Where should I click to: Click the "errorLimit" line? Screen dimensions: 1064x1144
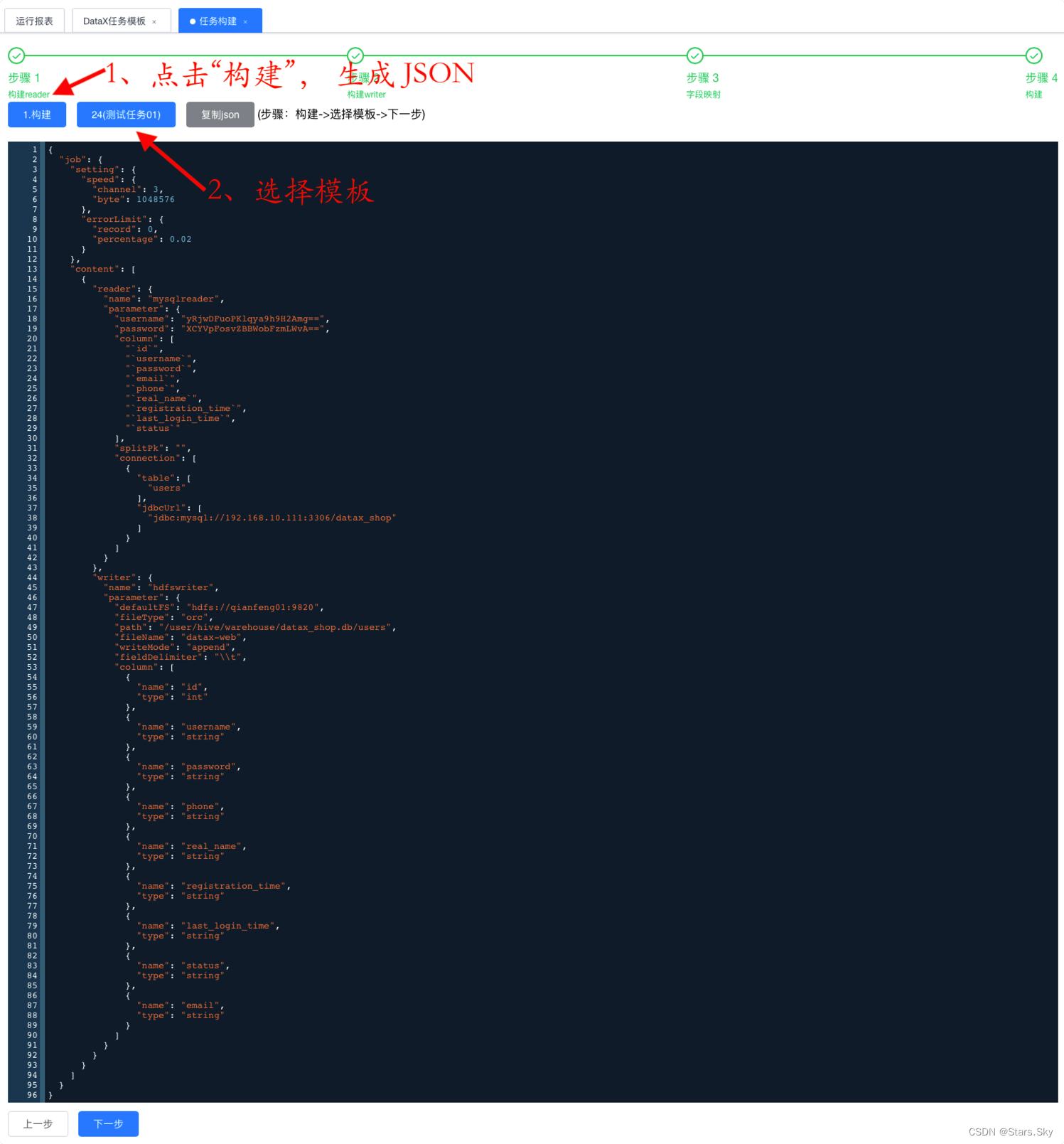pos(122,219)
